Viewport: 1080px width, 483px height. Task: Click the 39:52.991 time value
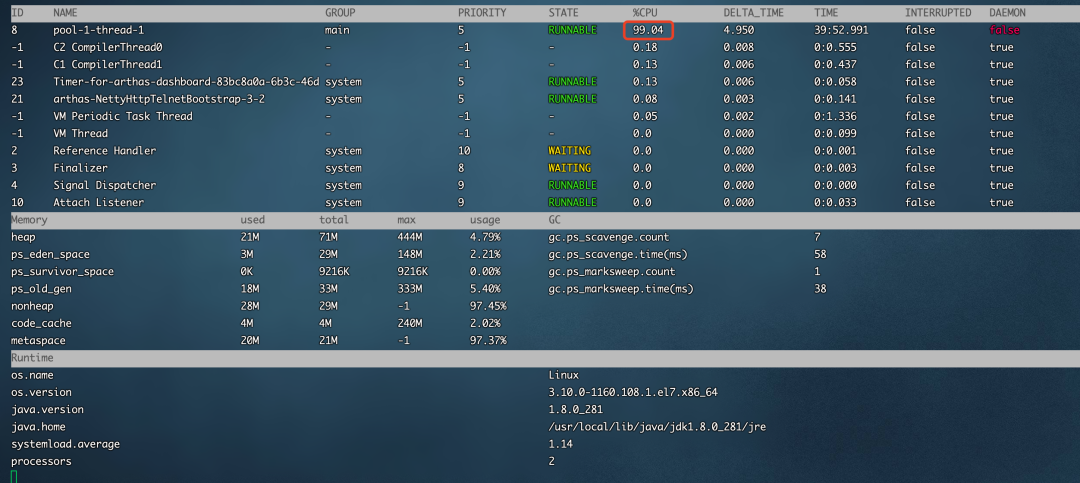(841, 30)
